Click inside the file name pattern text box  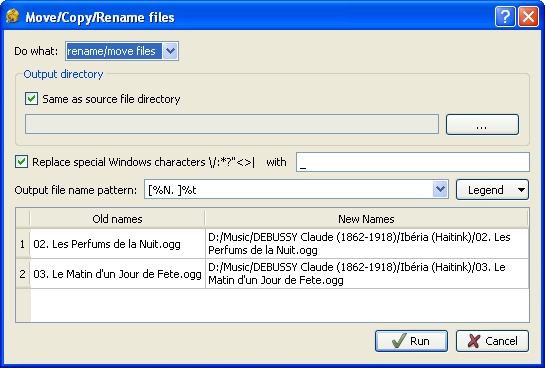[288, 189]
